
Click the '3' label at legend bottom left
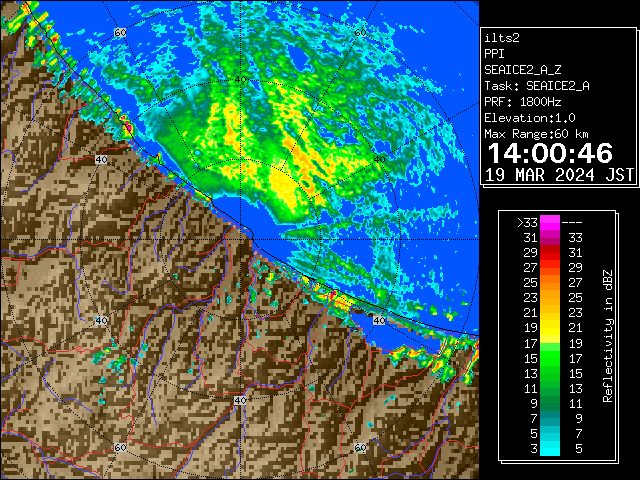[534, 449]
